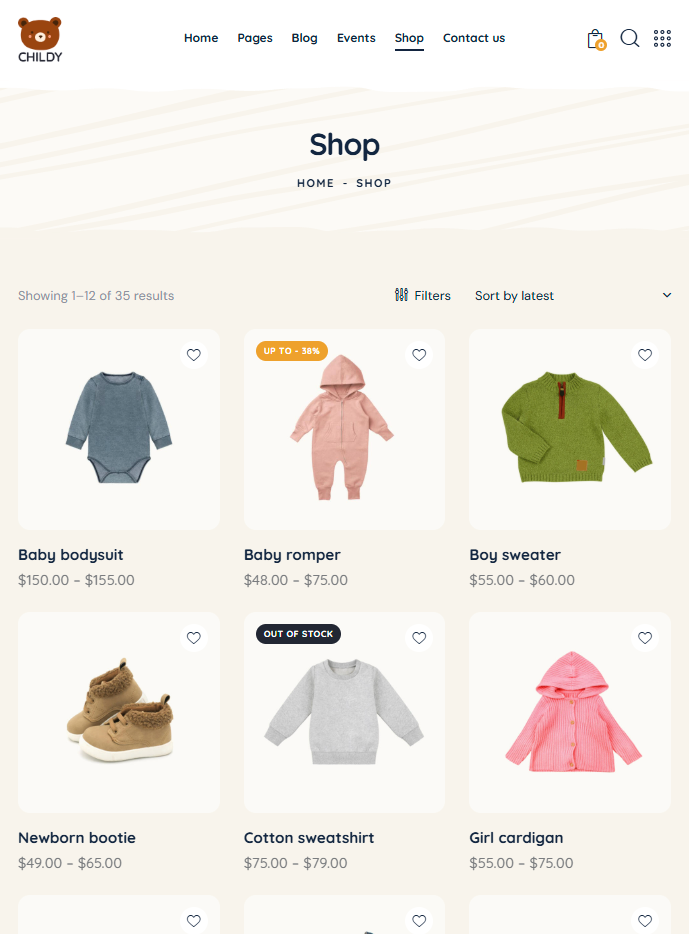This screenshot has height=934, width=689.
Task: Click the search magnifier icon
Action: pyautogui.click(x=629, y=38)
